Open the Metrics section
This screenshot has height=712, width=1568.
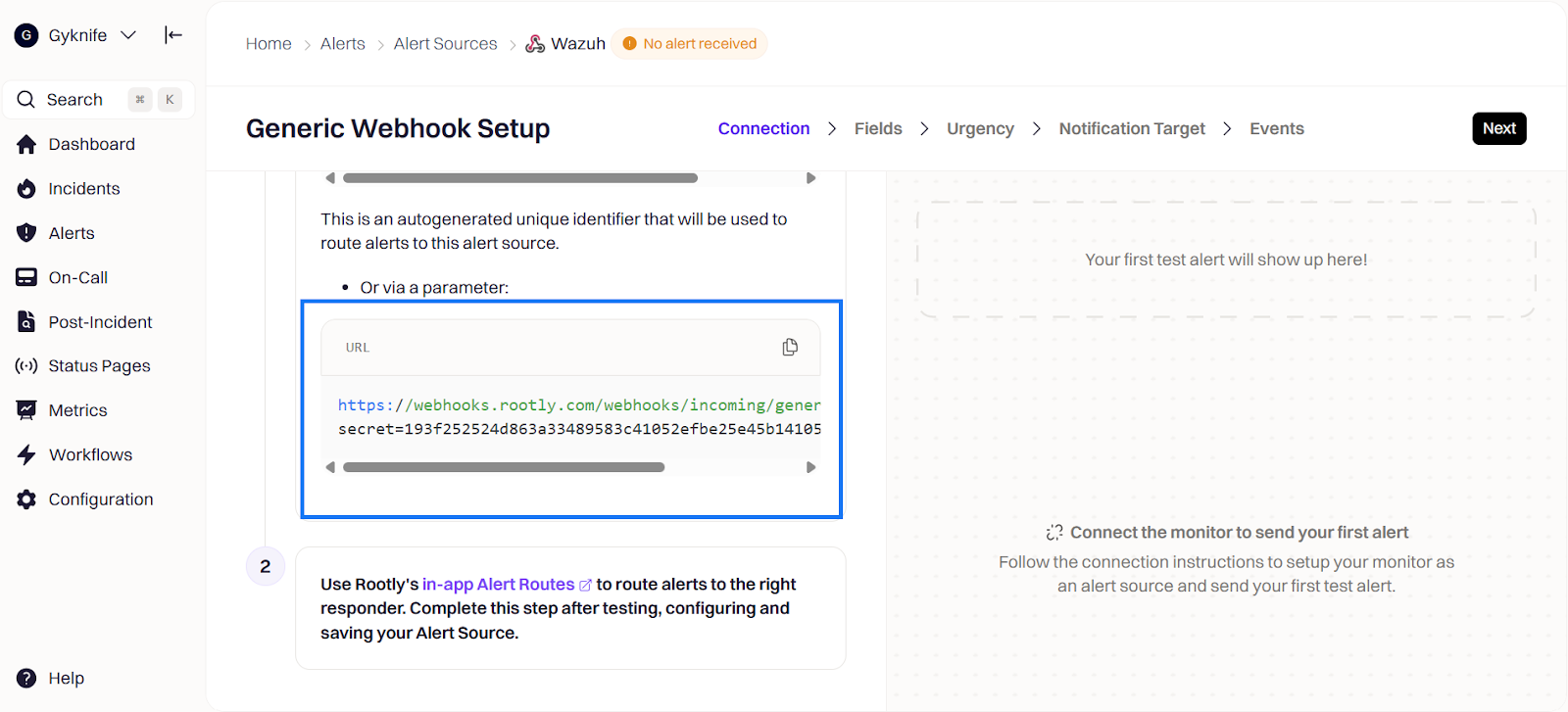click(78, 409)
